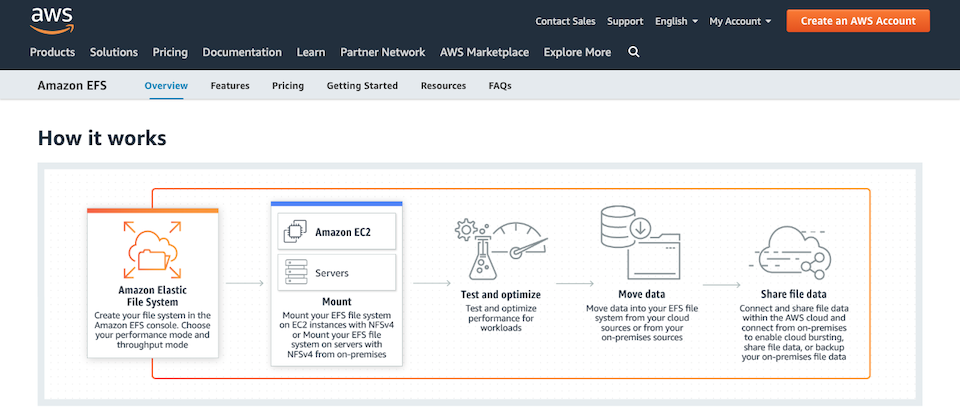Click the Servers rack icon

294,272
